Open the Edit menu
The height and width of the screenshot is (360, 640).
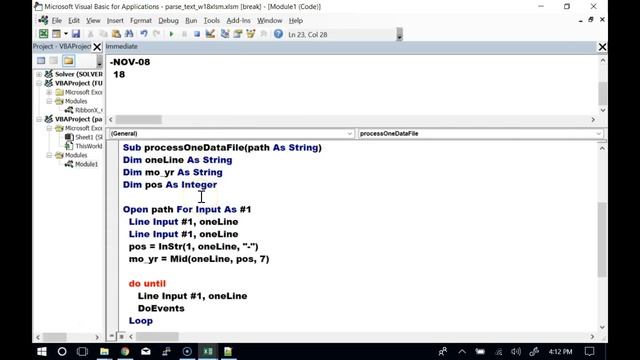pos(74,20)
